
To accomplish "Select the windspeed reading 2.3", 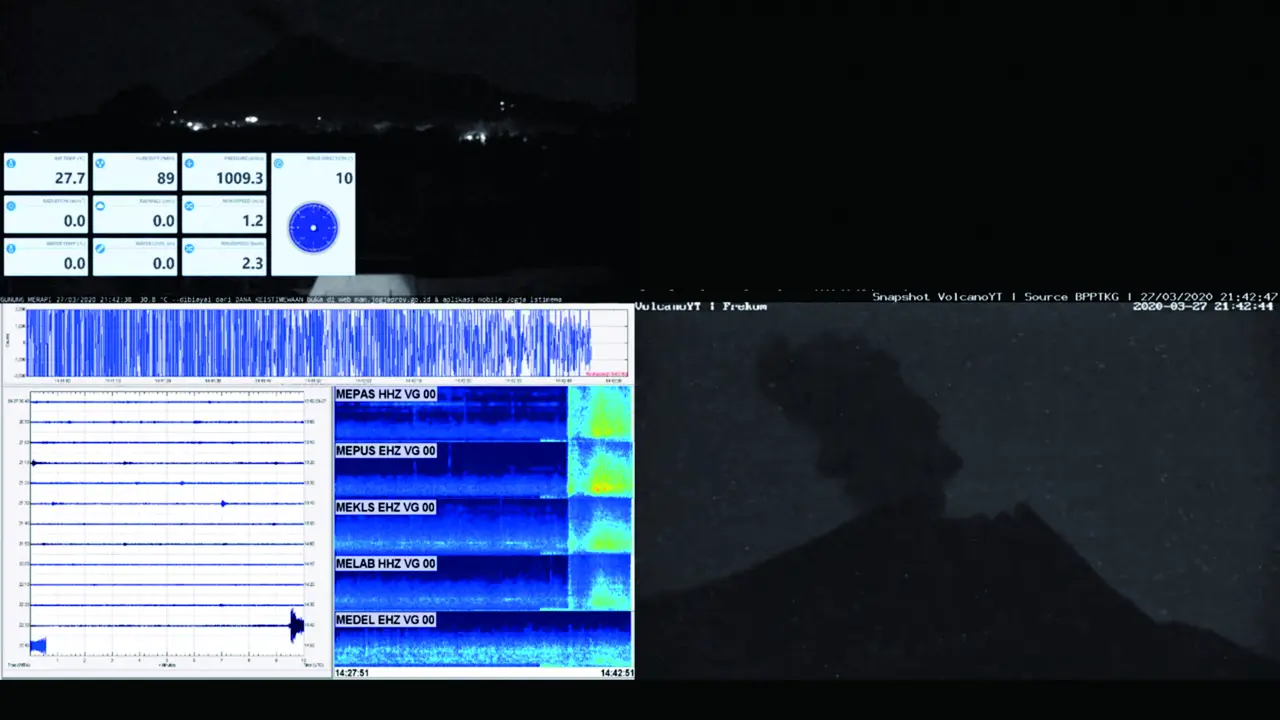I will (x=253, y=264).
